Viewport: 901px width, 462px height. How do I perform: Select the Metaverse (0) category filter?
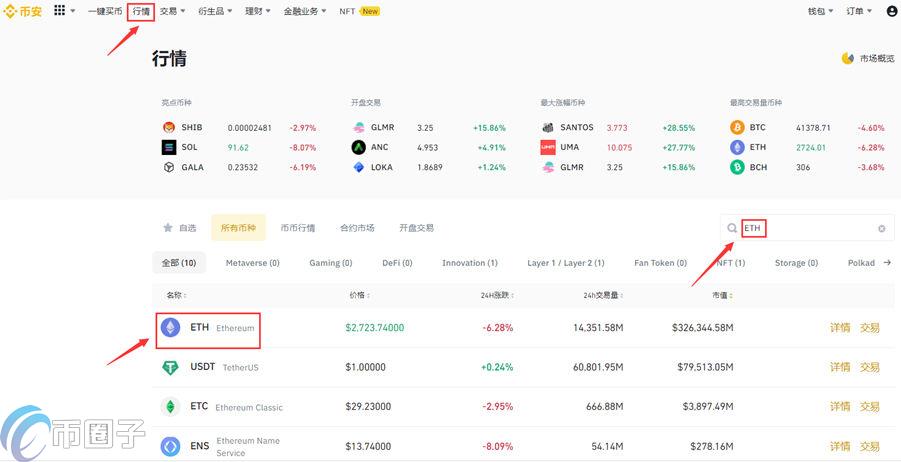pos(252,263)
